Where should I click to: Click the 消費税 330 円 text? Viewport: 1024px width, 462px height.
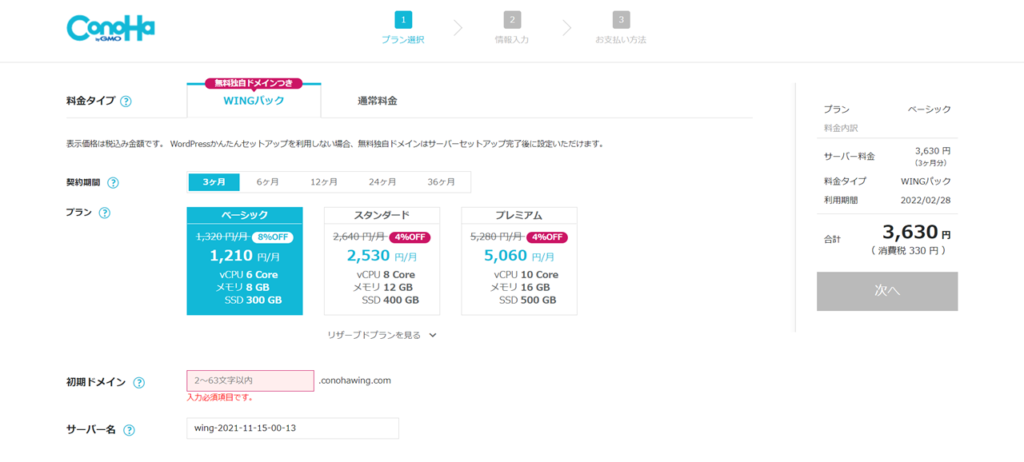[908, 250]
